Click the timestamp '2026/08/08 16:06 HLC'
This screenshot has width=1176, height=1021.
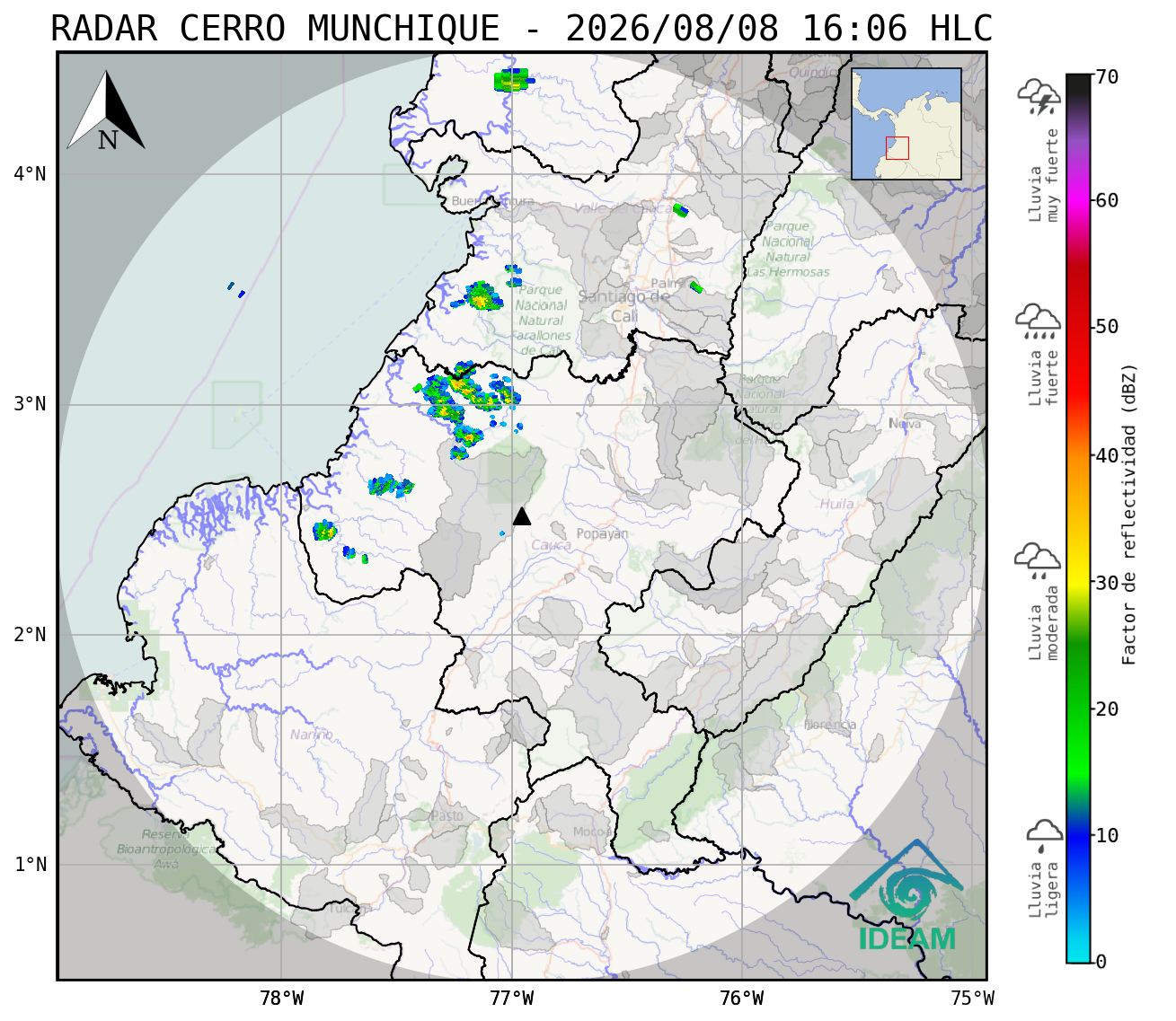(779, 29)
